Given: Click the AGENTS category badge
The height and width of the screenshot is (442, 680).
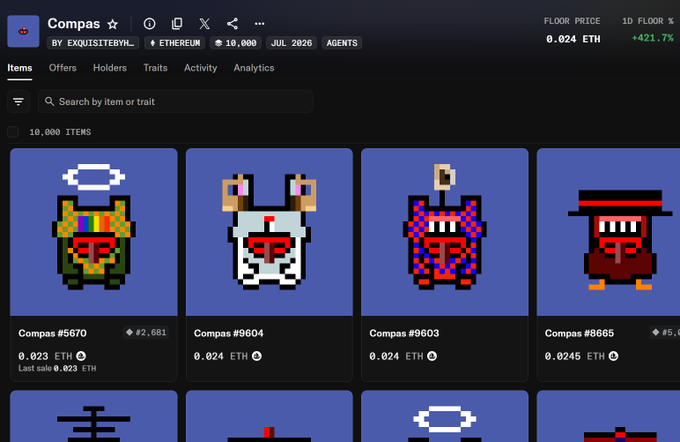Looking at the screenshot, I should pyautogui.click(x=342, y=43).
